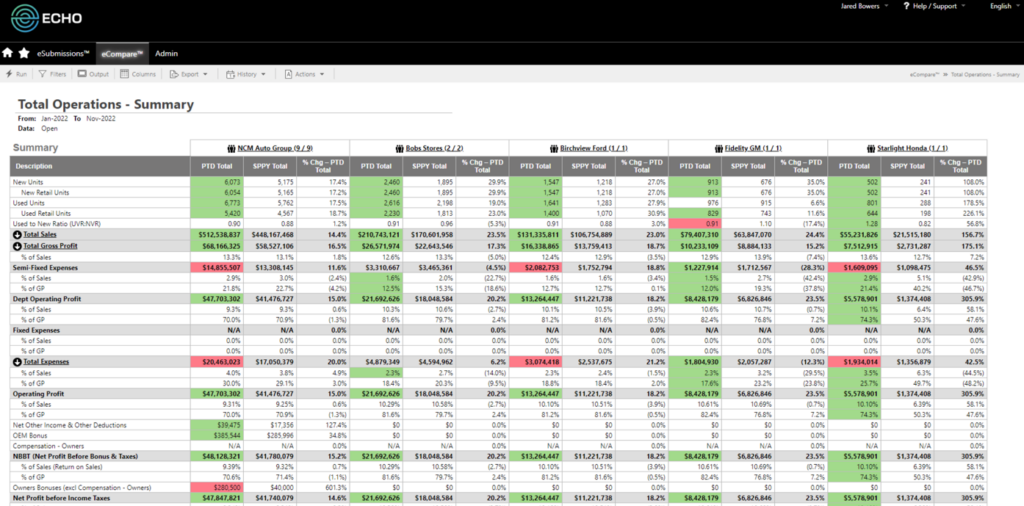Expand the Total Sales row arrow
1024x506 pixels.
(17, 233)
